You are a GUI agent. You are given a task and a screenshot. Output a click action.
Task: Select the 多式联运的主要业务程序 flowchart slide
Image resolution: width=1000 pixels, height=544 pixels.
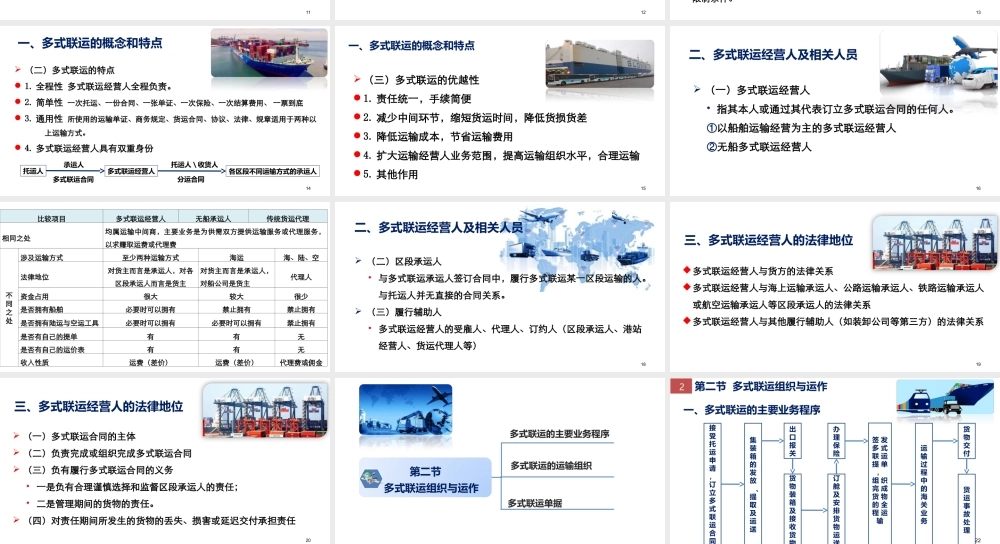tap(835, 460)
